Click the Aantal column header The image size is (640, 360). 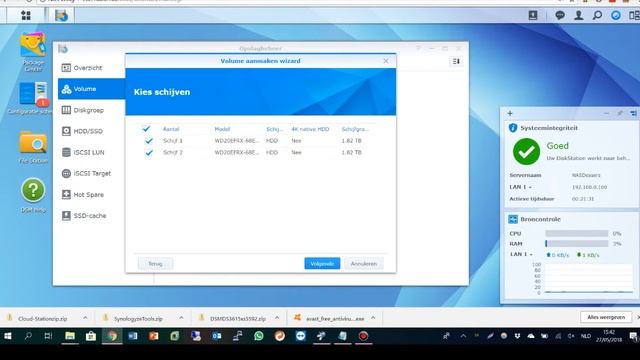point(171,129)
